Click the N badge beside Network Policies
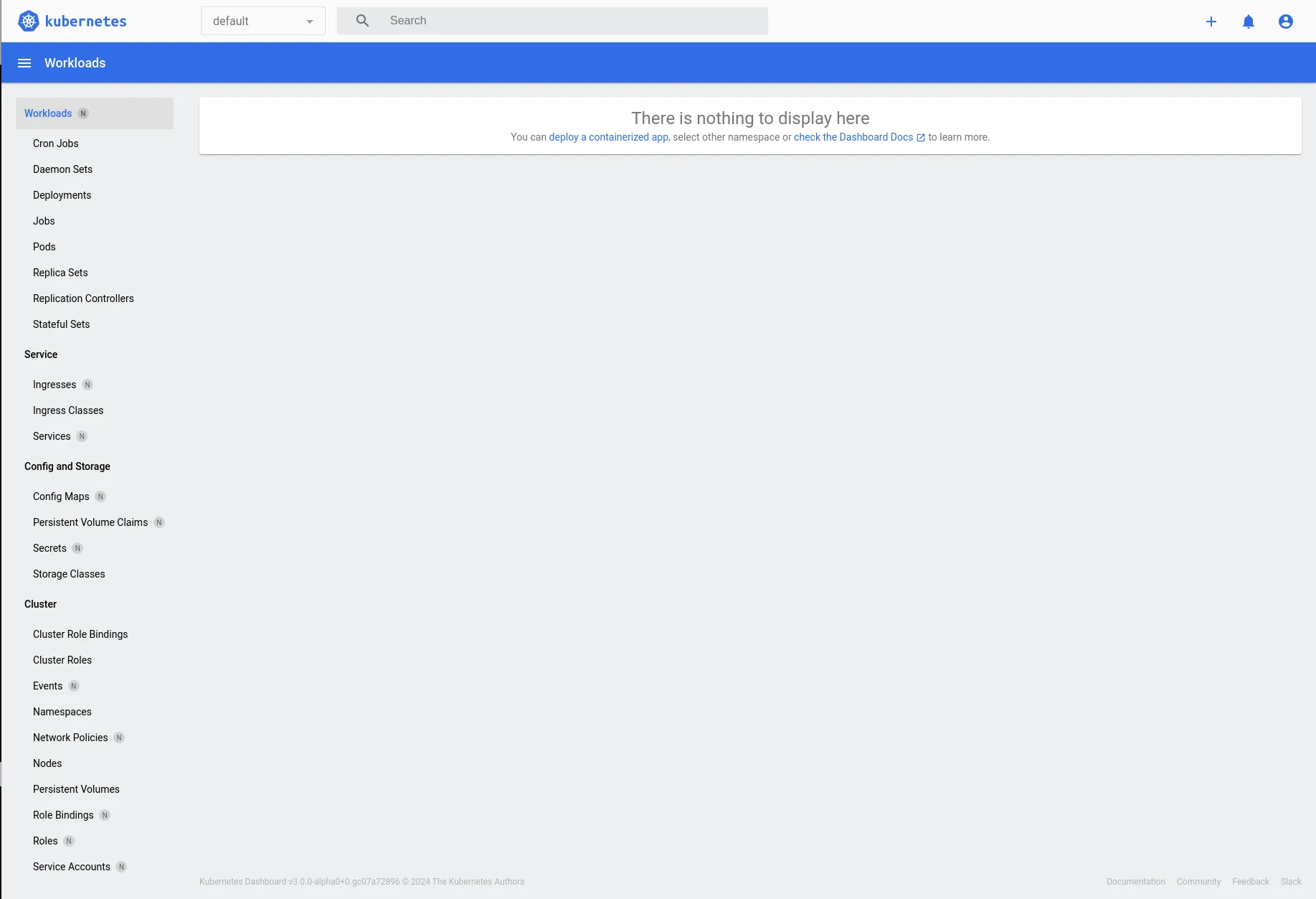The image size is (1316, 899). (x=119, y=738)
